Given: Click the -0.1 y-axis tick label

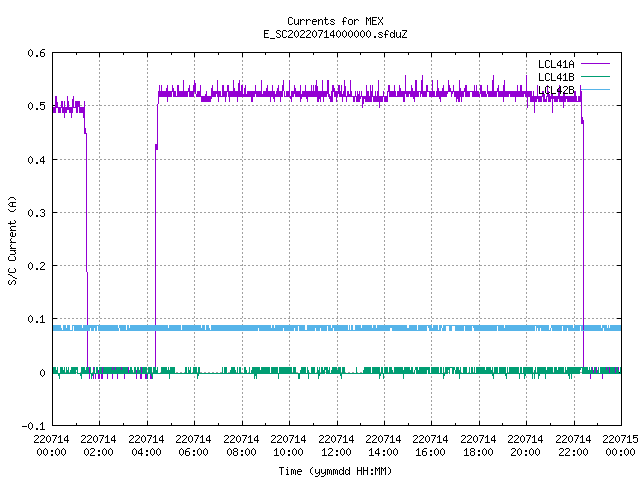Looking at the screenshot, I should click(x=33, y=426).
